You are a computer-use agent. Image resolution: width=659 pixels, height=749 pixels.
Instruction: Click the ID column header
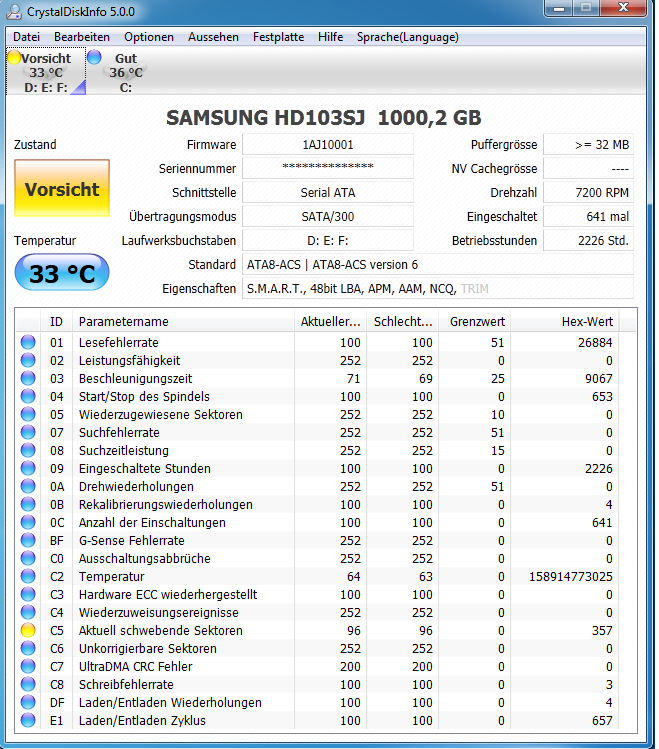click(56, 321)
